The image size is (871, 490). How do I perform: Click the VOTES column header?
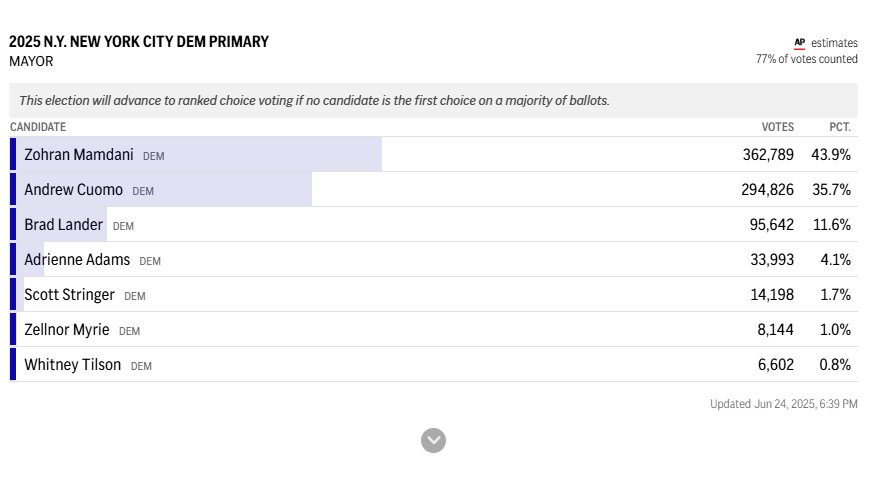click(x=777, y=127)
